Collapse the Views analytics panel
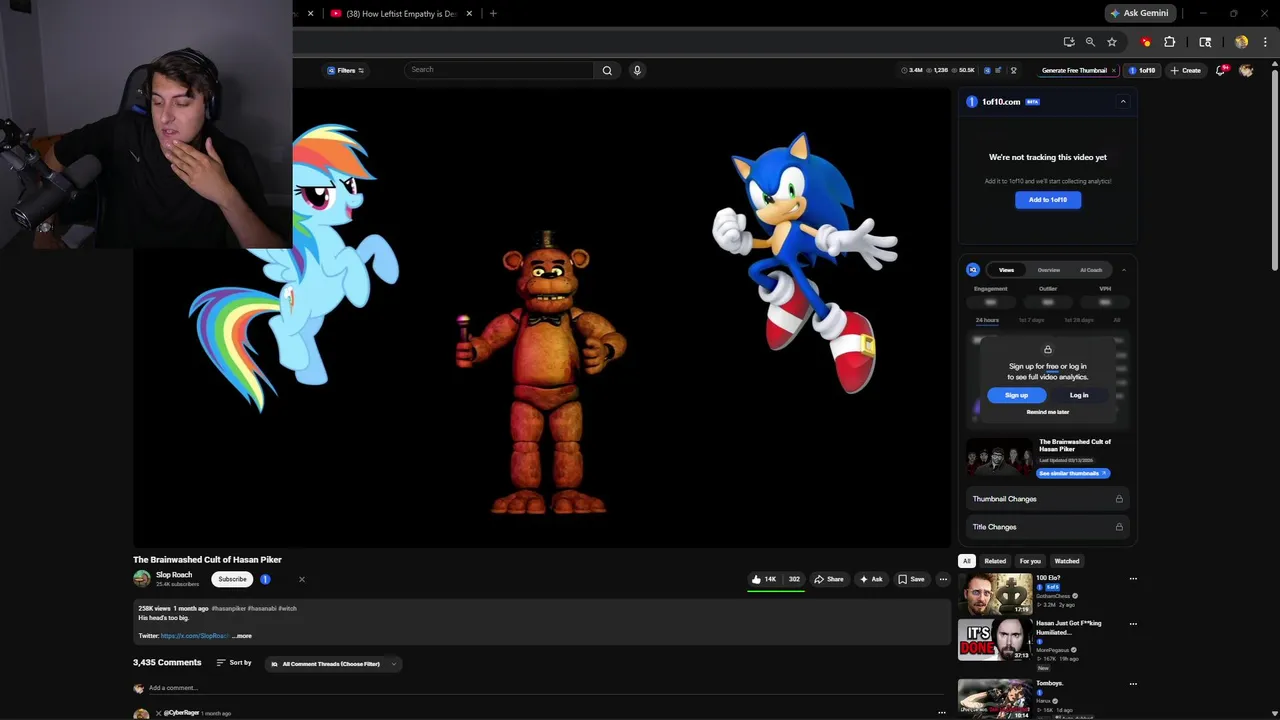 coord(1123,270)
